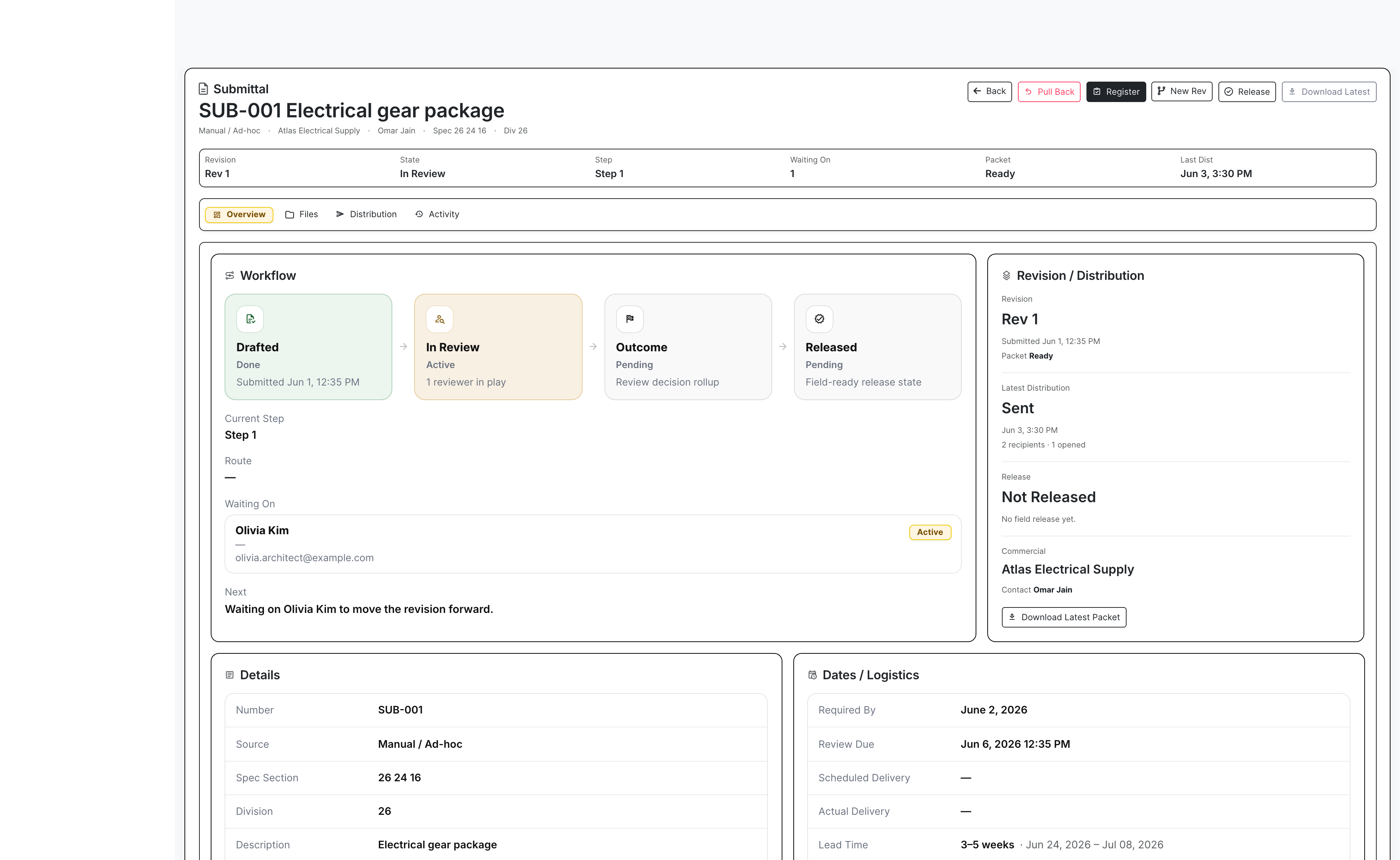Click the Source Manual / Ad-hoc value in Details
Image resolution: width=1400 pixels, height=860 pixels.
420,744
